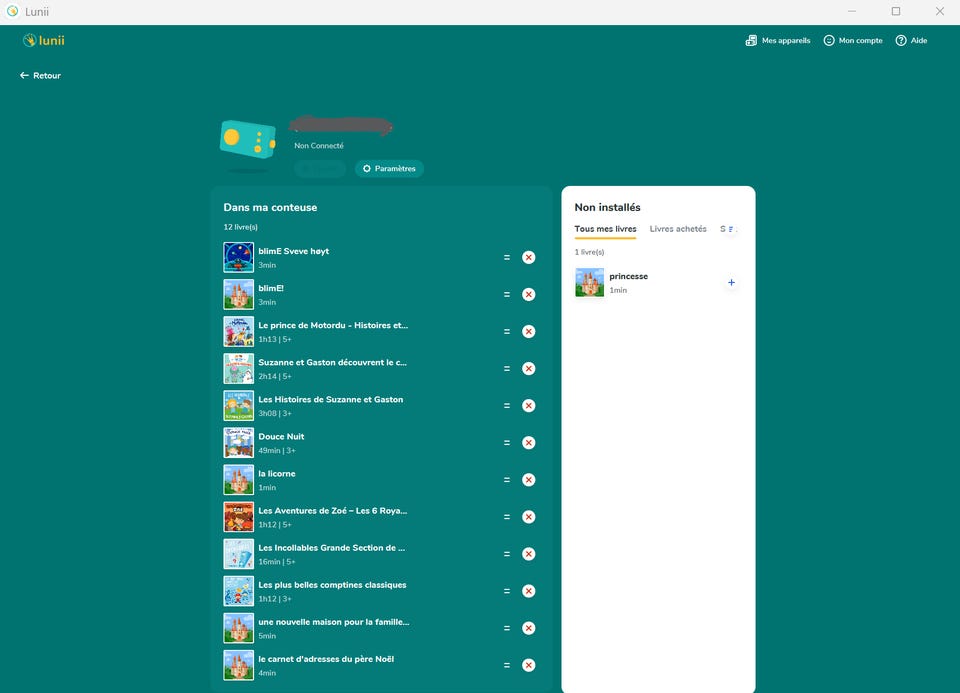This screenshot has height=693, width=960.
Task: Open "princesse" castle thumbnail
Action: point(590,282)
